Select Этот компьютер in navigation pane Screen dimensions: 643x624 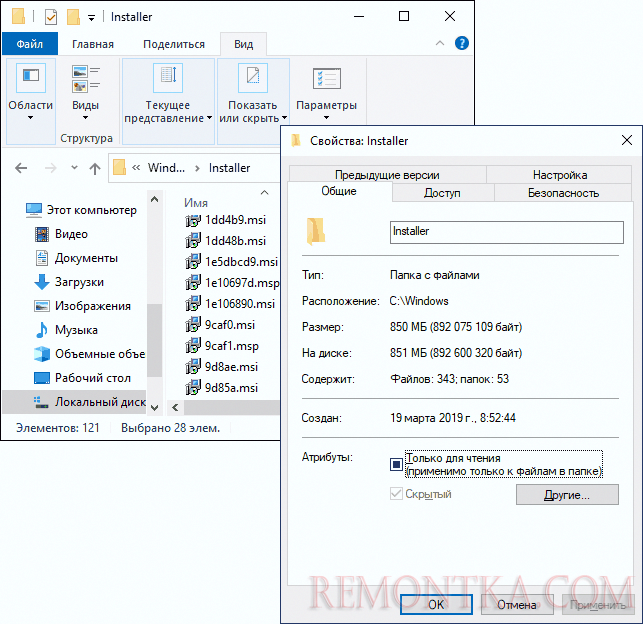81,210
